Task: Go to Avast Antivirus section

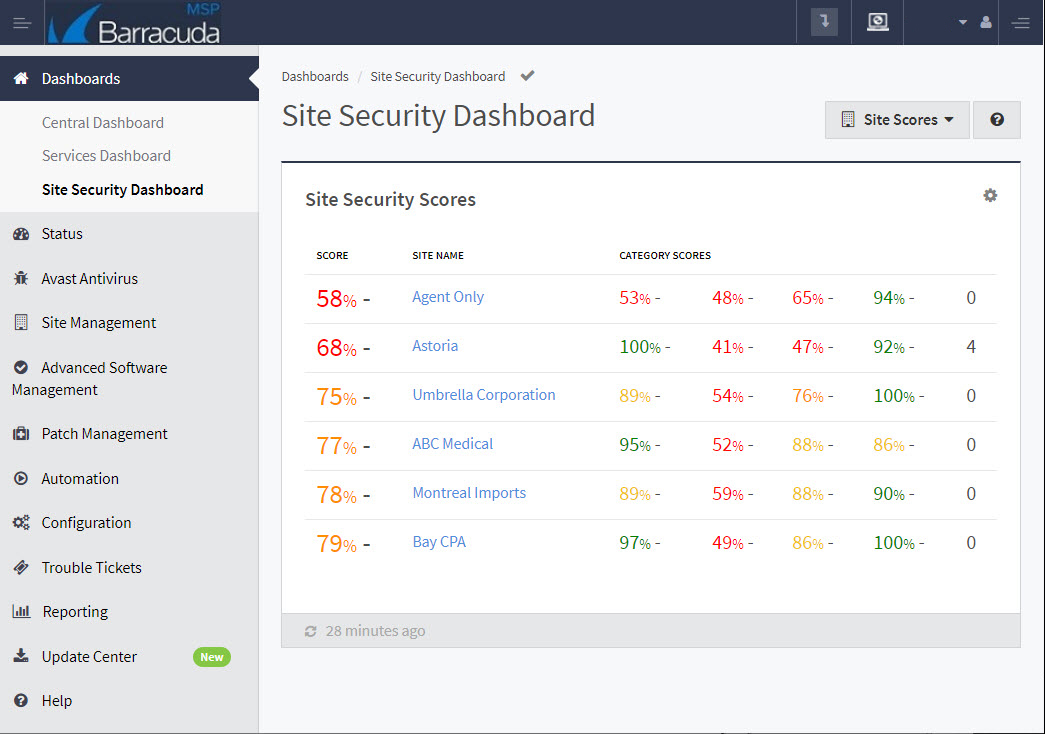Action: coord(89,279)
